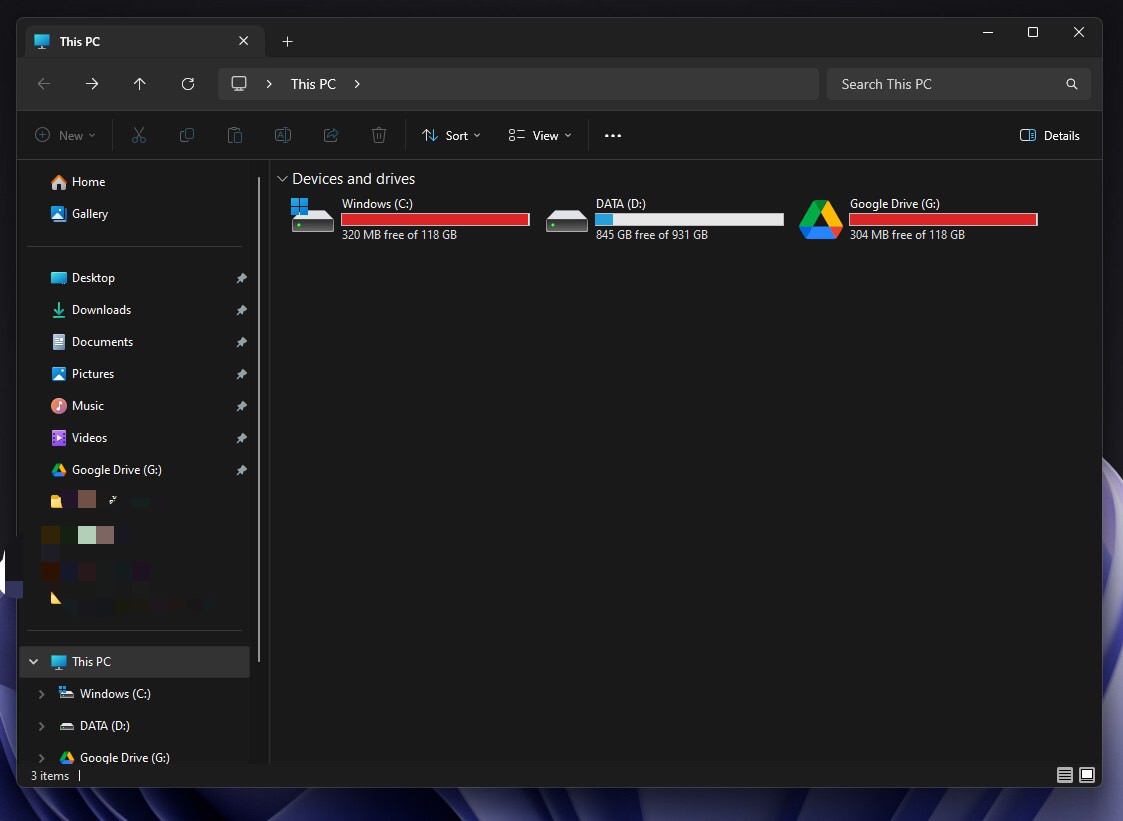This screenshot has height=821, width=1123.
Task: Add a new tab with plus button
Action: (x=287, y=42)
